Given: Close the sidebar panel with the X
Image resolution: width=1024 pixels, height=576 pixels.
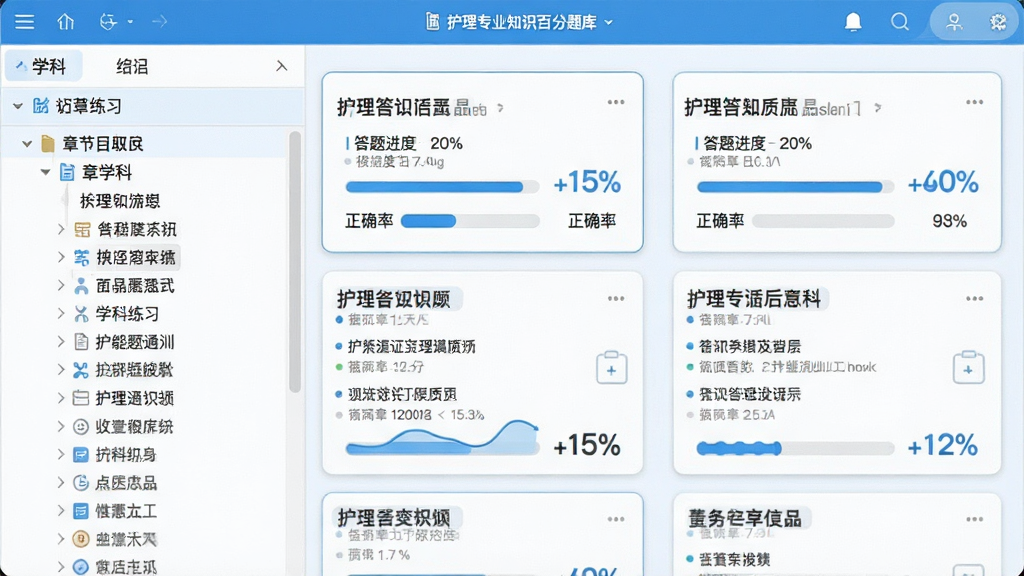Looking at the screenshot, I should click(281, 66).
